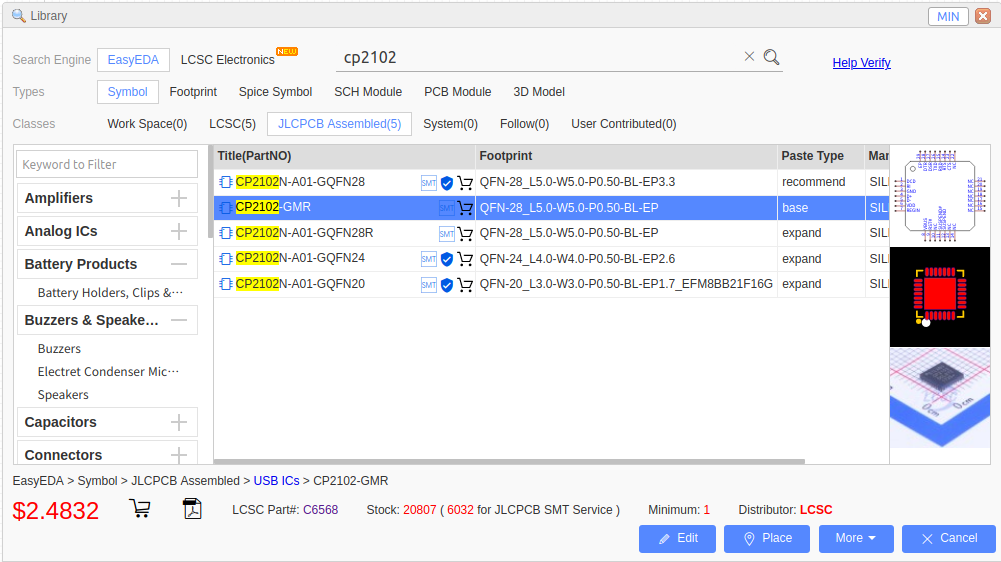Expand the Capacitors category
Viewport: 1001px width, 562px height.
(x=179, y=422)
